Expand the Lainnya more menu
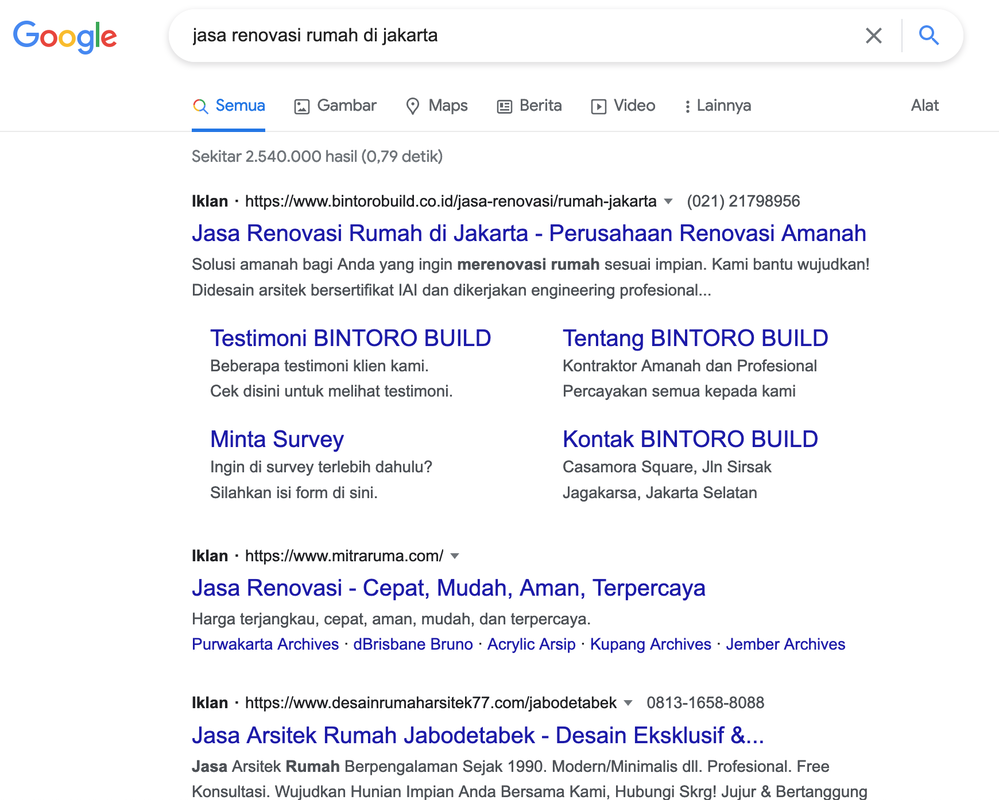Screen dimensions: 999x800 [x=717, y=106]
